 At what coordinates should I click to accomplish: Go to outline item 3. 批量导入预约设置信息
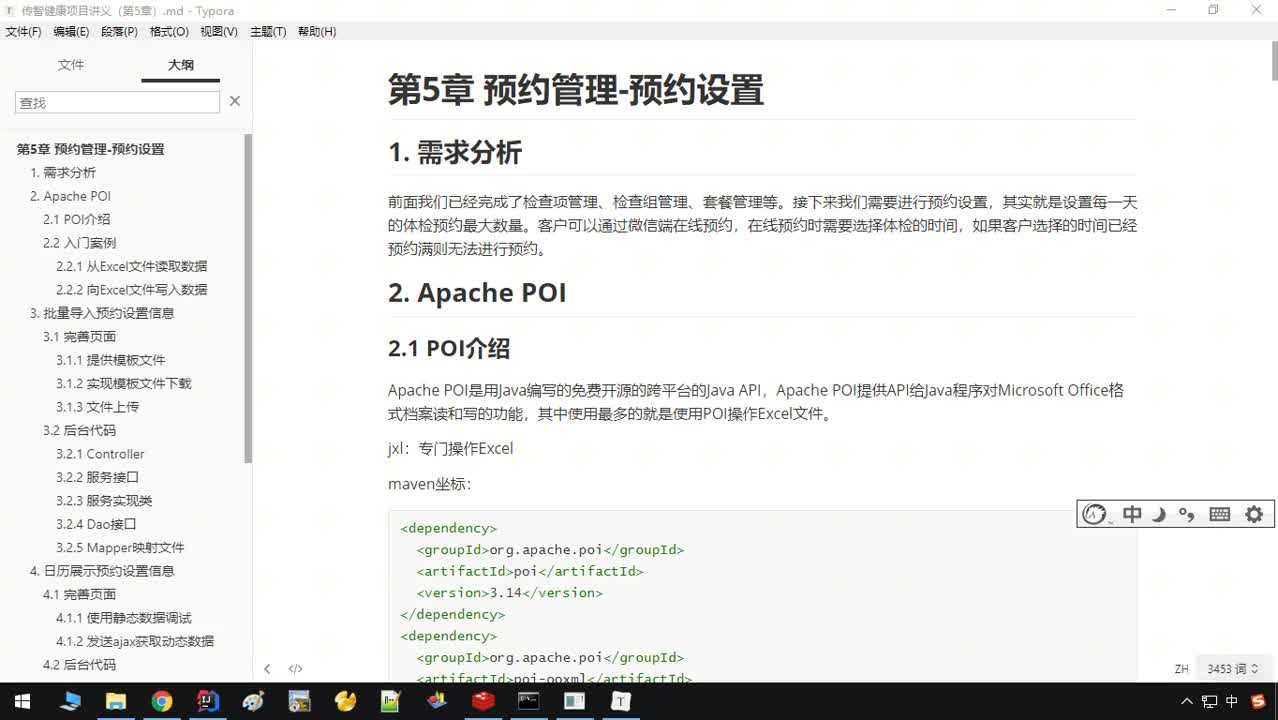tap(102, 313)
